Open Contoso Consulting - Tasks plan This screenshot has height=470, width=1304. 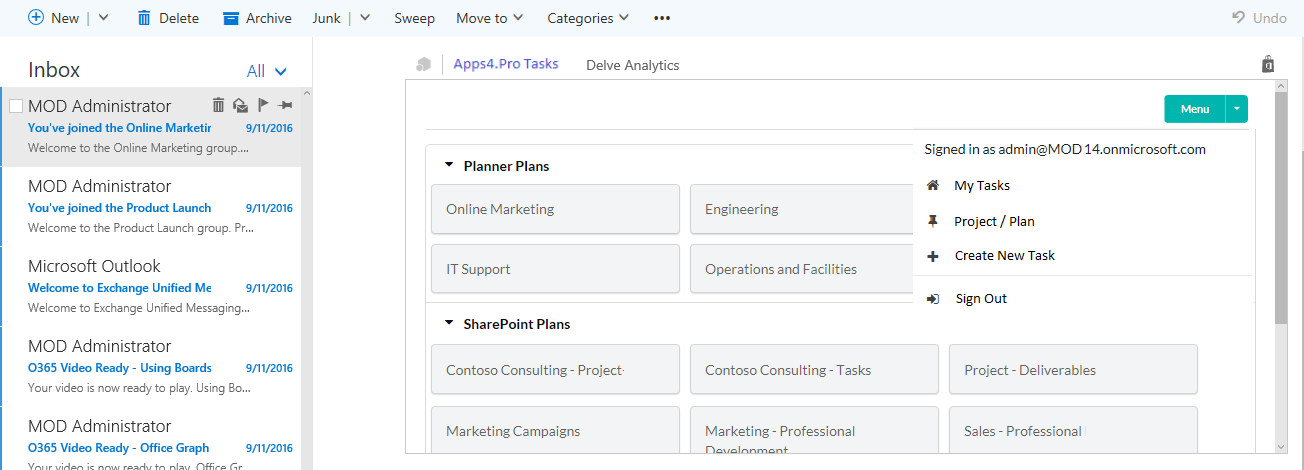(x=814, y=370)
